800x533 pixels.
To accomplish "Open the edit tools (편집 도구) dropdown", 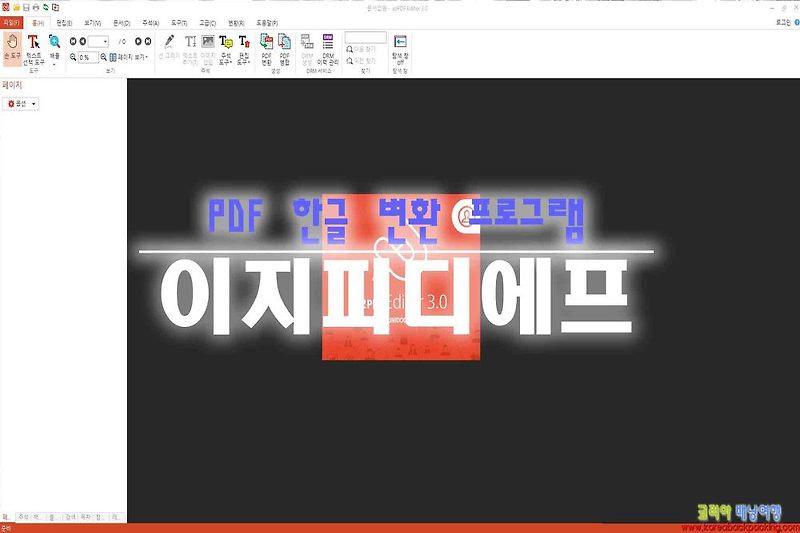I will pos(244,49).
